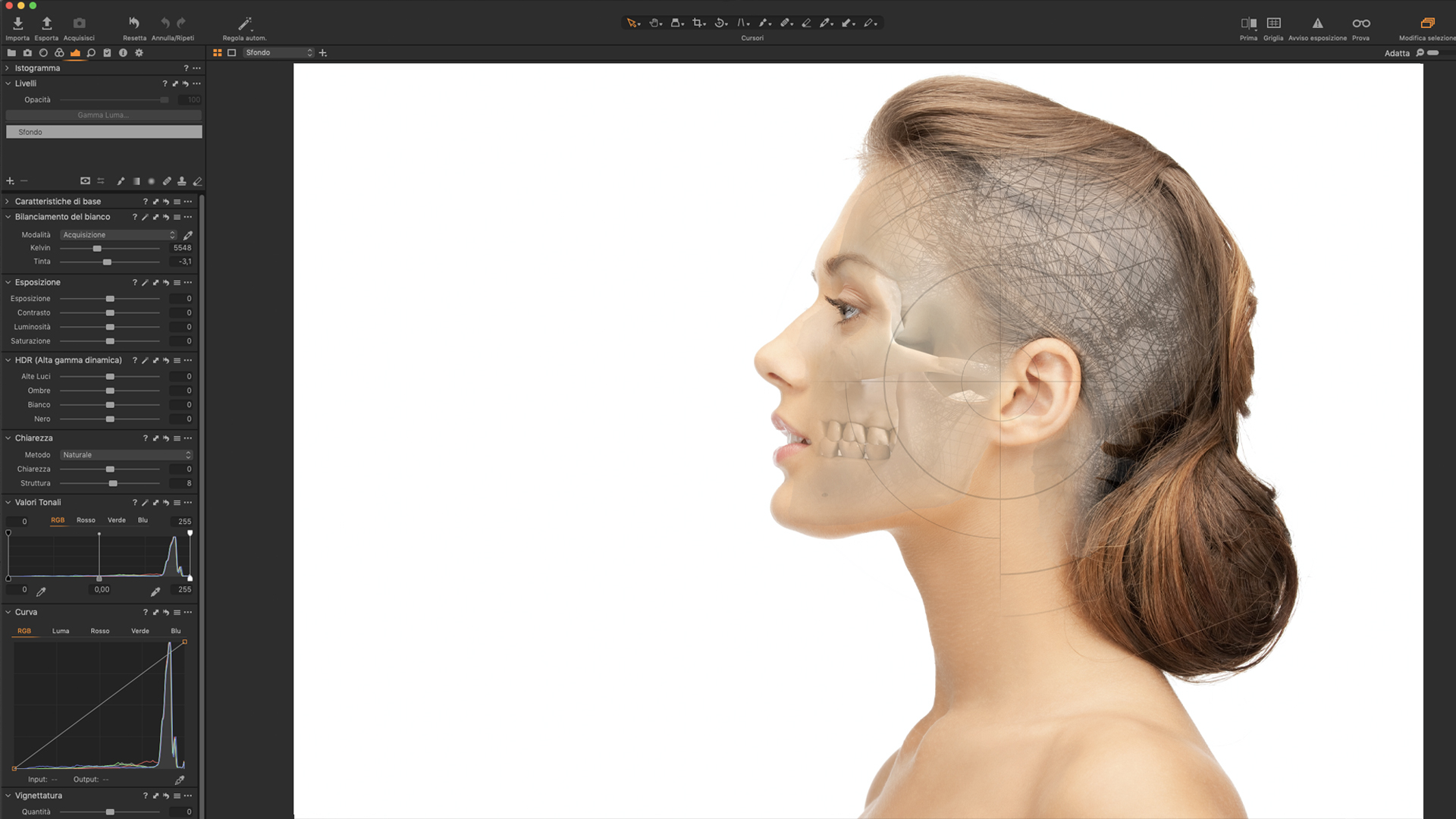Select the Sfondo layer row

[x=104, y=132]
